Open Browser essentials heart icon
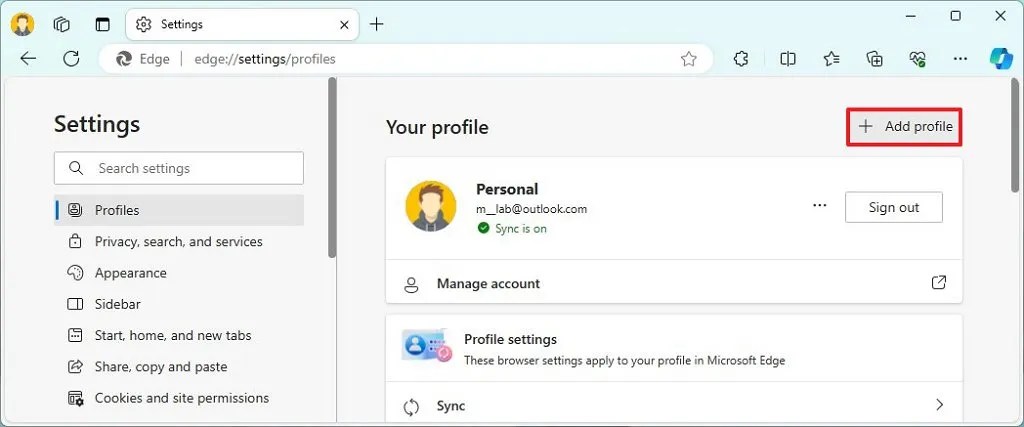1024x427 pixels. (918, 59)
